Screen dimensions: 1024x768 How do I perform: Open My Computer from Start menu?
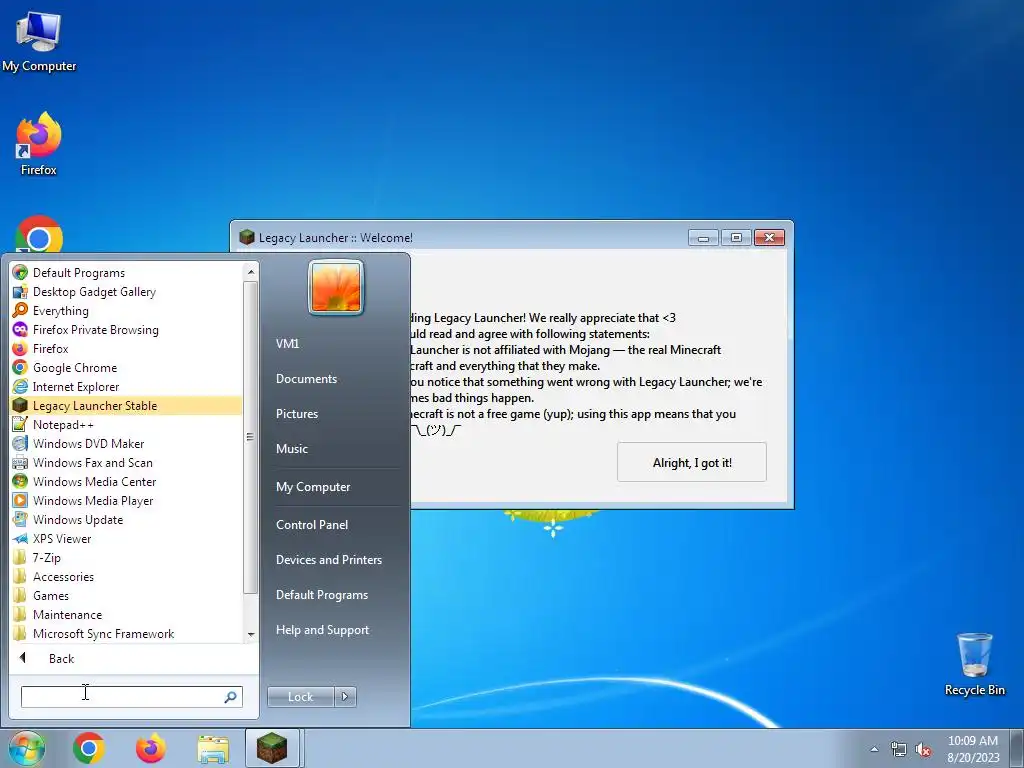[x=313, y=487]
